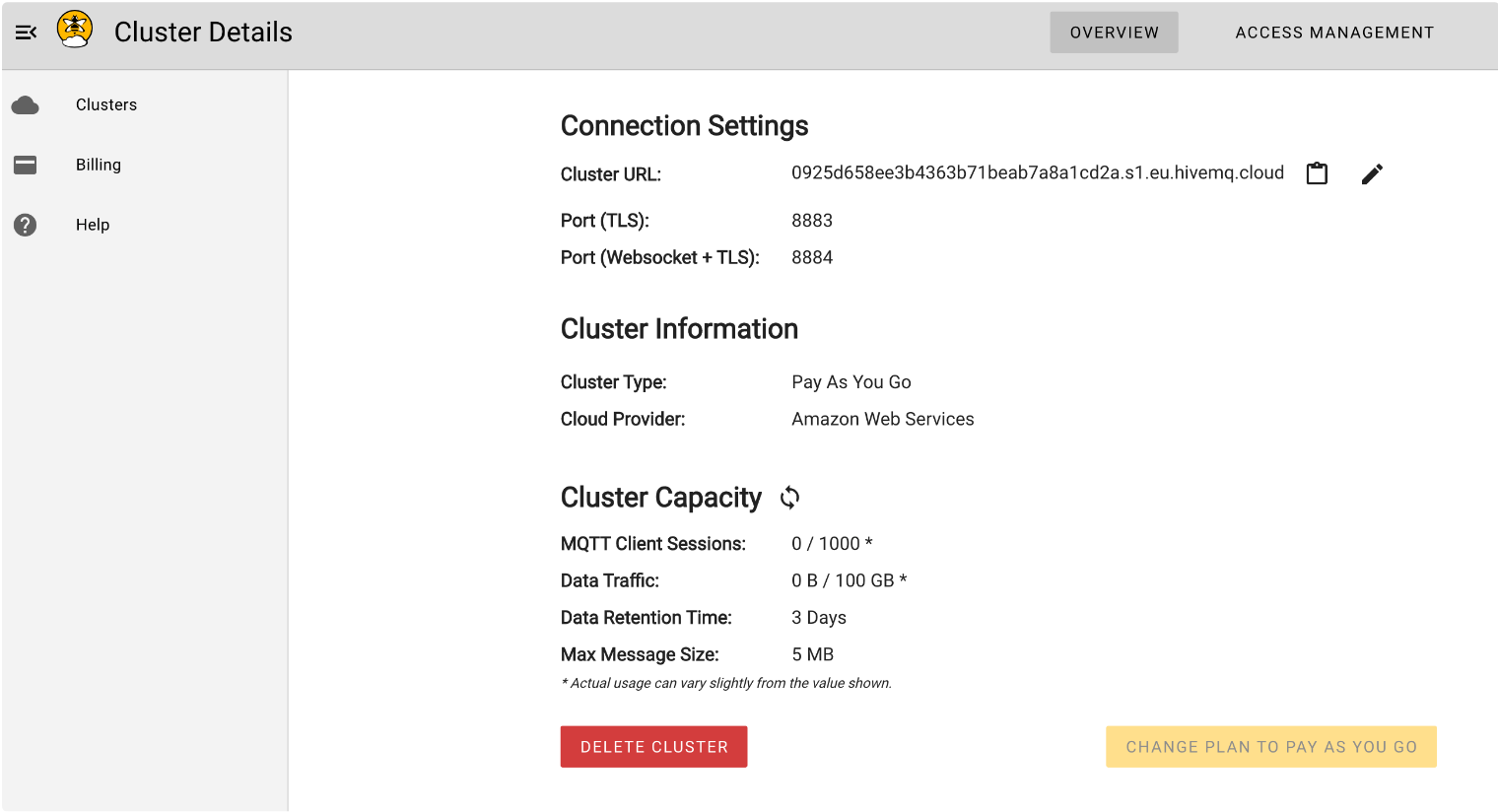Copy the Cluster URL to clipboard
Image resolution: width=1498 pixels, height=812 pixels.
[x=1317, y=174]
